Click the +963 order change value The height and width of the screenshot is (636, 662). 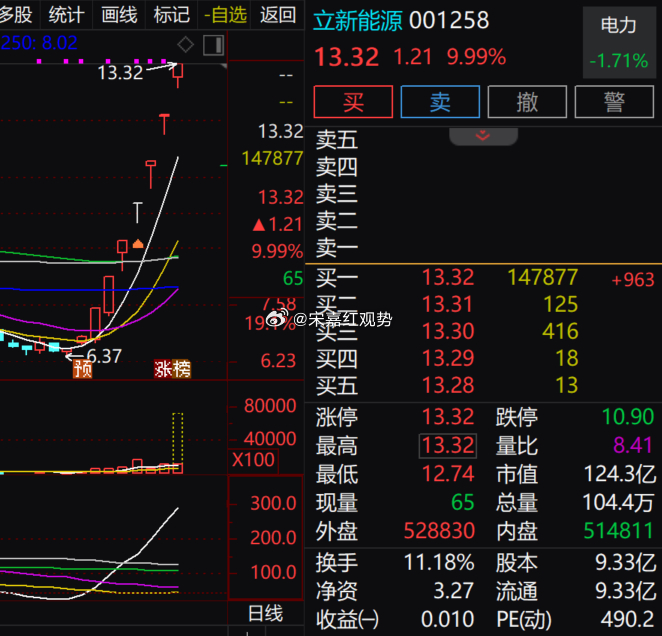tap(633, 280)
